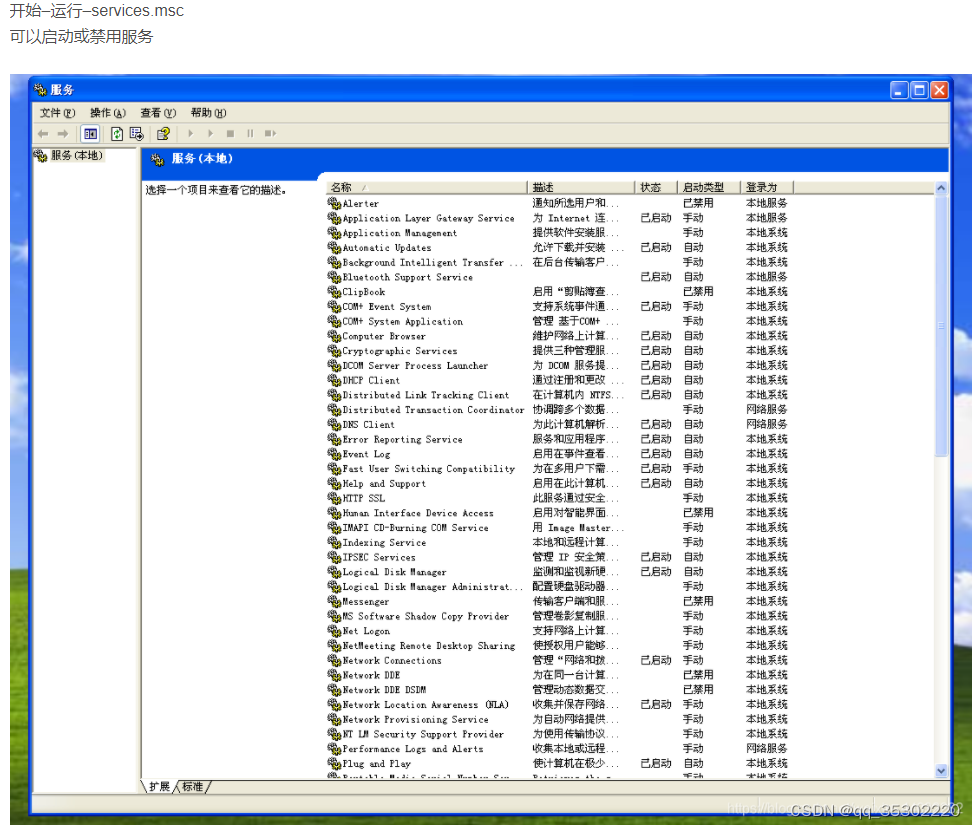Click the gear icon beside Alerter

(334, 204)
